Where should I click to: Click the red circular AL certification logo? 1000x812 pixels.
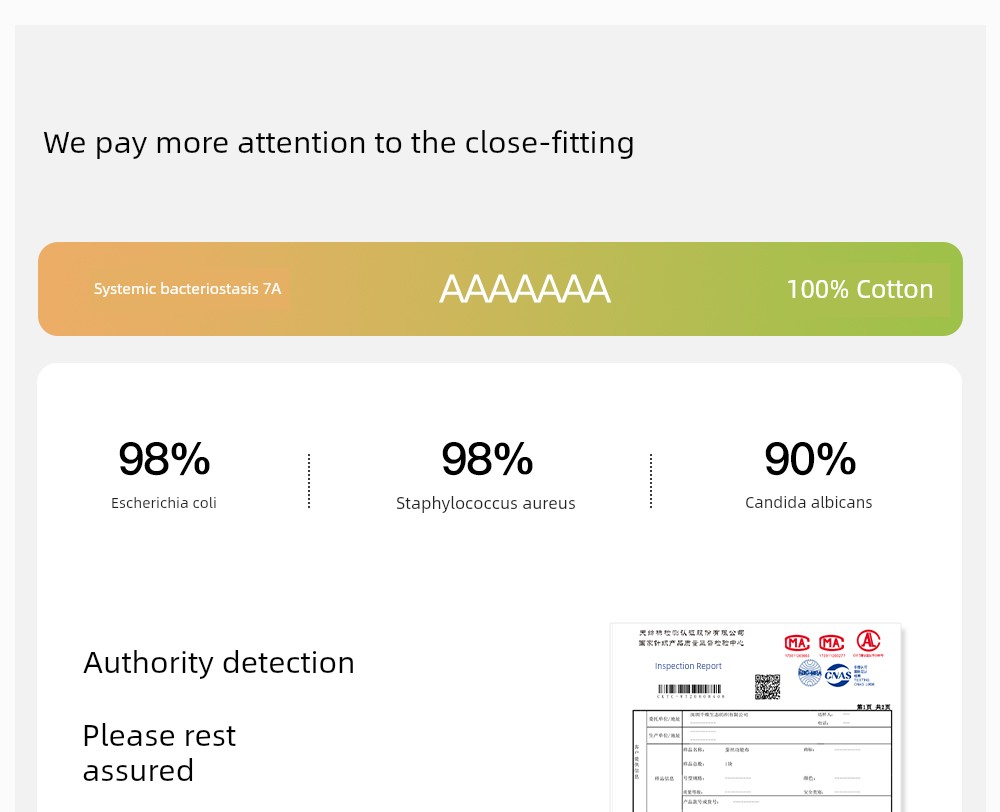click(x=868, y=641)
